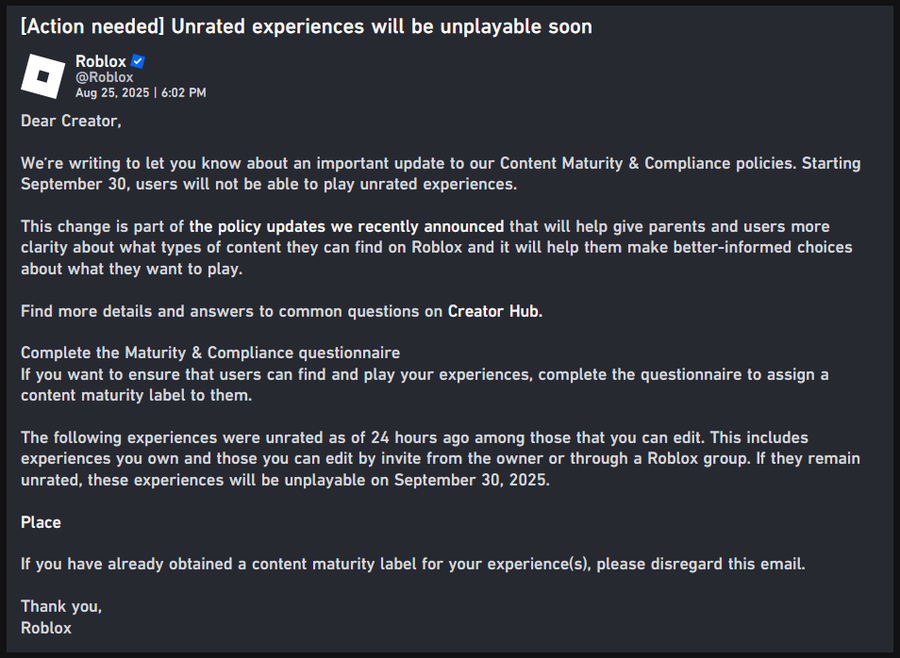Click the '6:02 PM' time text
The height and width of the screenshot is (658, 900).
[x=184, y=92]
